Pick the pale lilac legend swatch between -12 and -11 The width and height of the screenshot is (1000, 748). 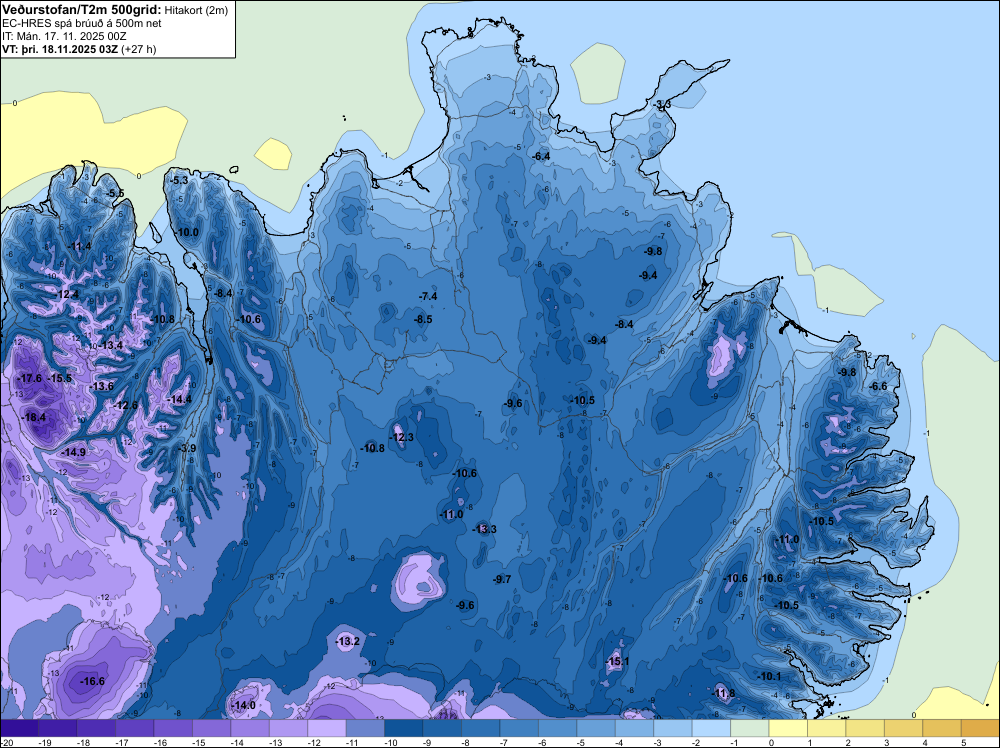327,728
